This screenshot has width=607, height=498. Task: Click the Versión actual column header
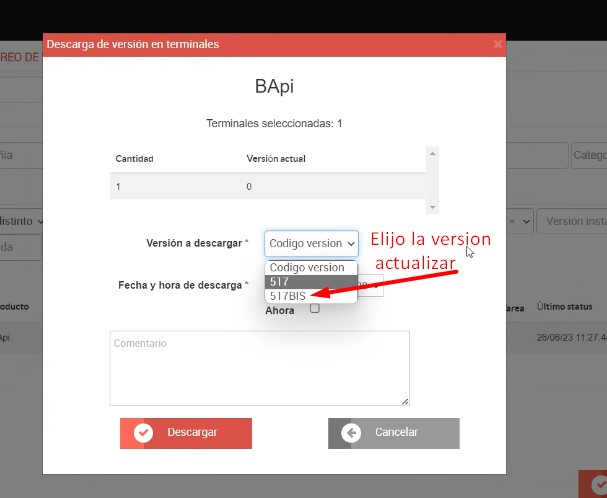tap(276, 159)
